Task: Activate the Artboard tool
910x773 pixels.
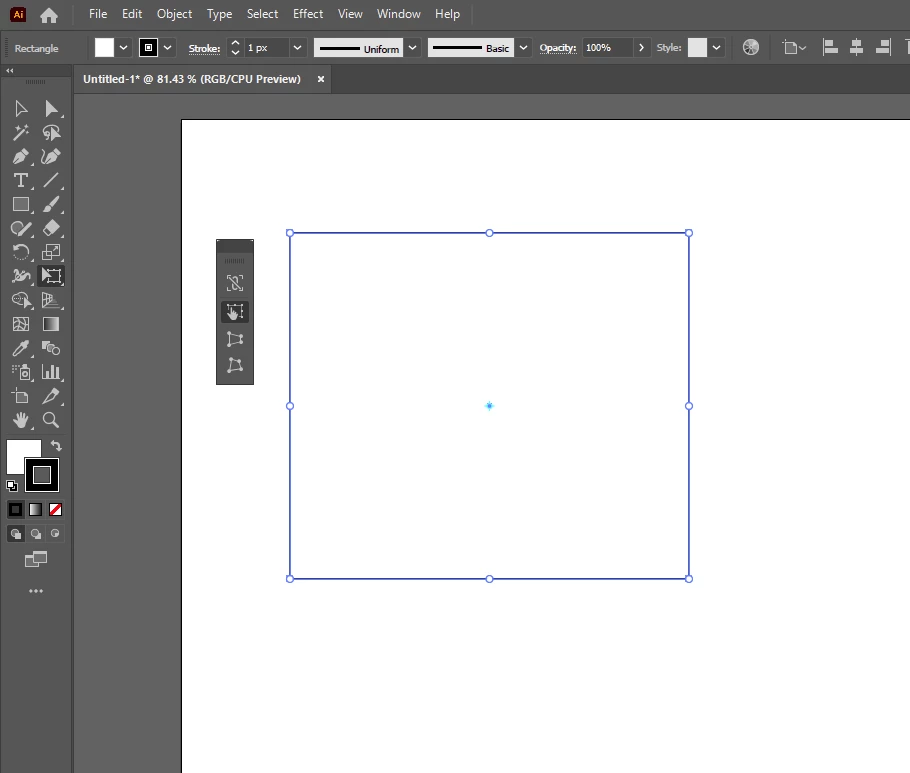Action: 21,396
